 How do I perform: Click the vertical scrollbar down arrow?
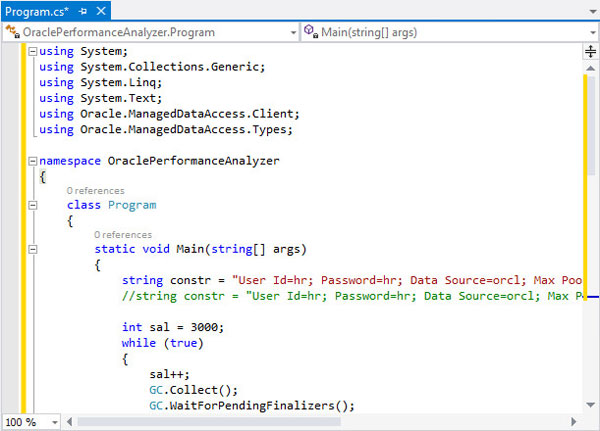point(590,405)
